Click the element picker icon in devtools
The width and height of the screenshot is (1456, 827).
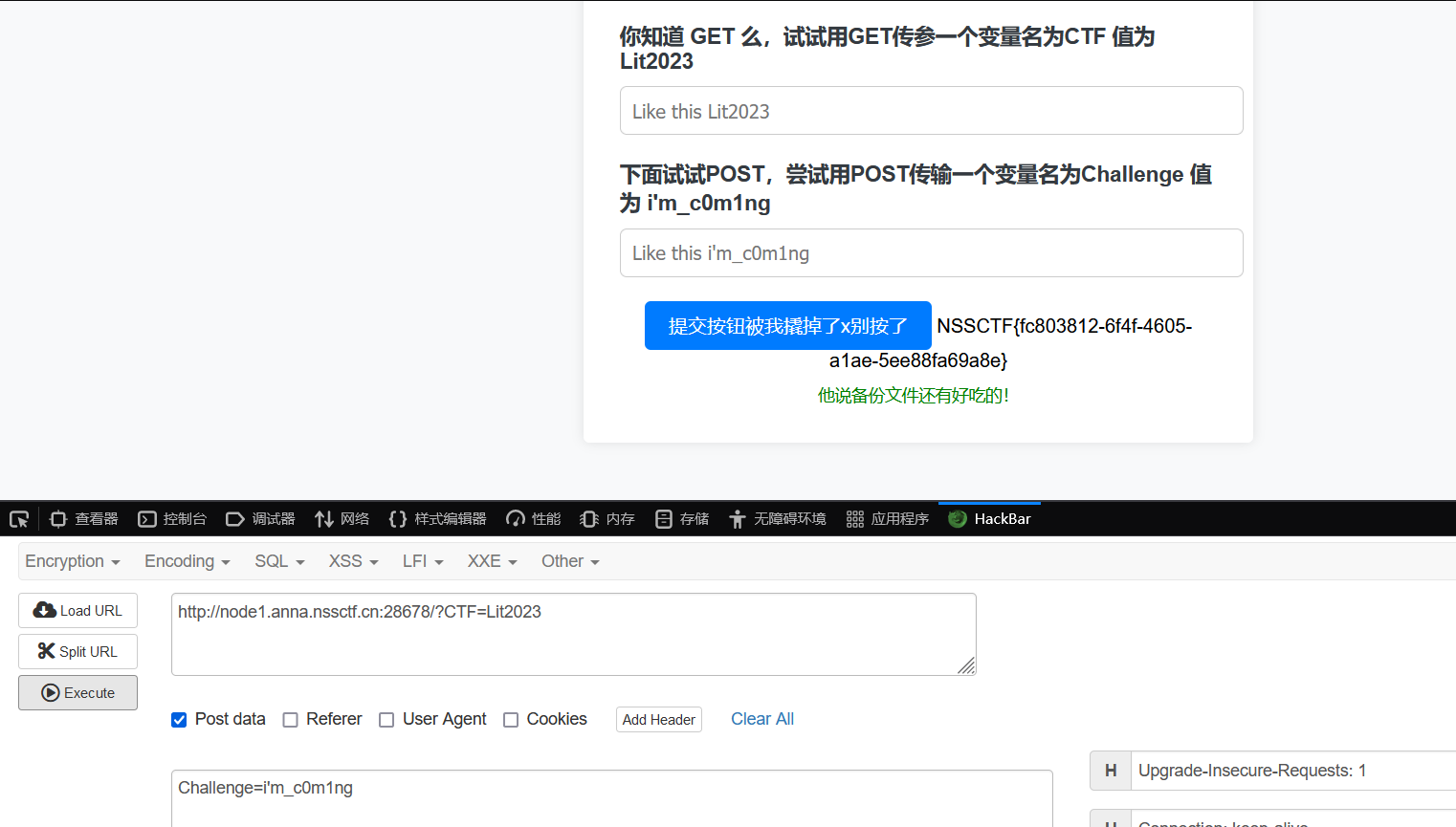pos(19,519)
